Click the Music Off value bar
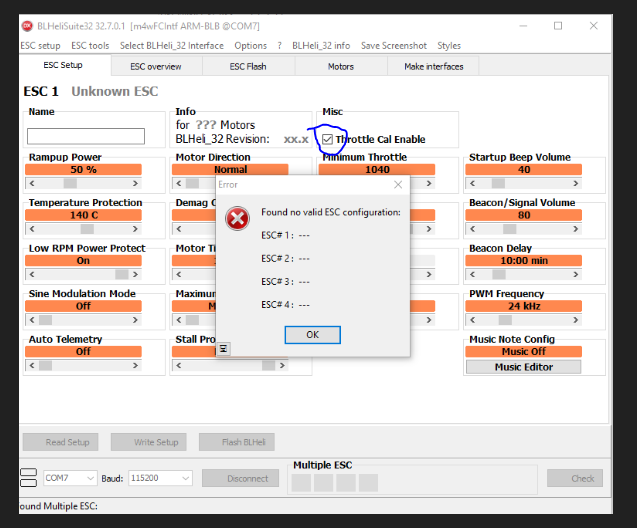 click(x=524, y=351)
